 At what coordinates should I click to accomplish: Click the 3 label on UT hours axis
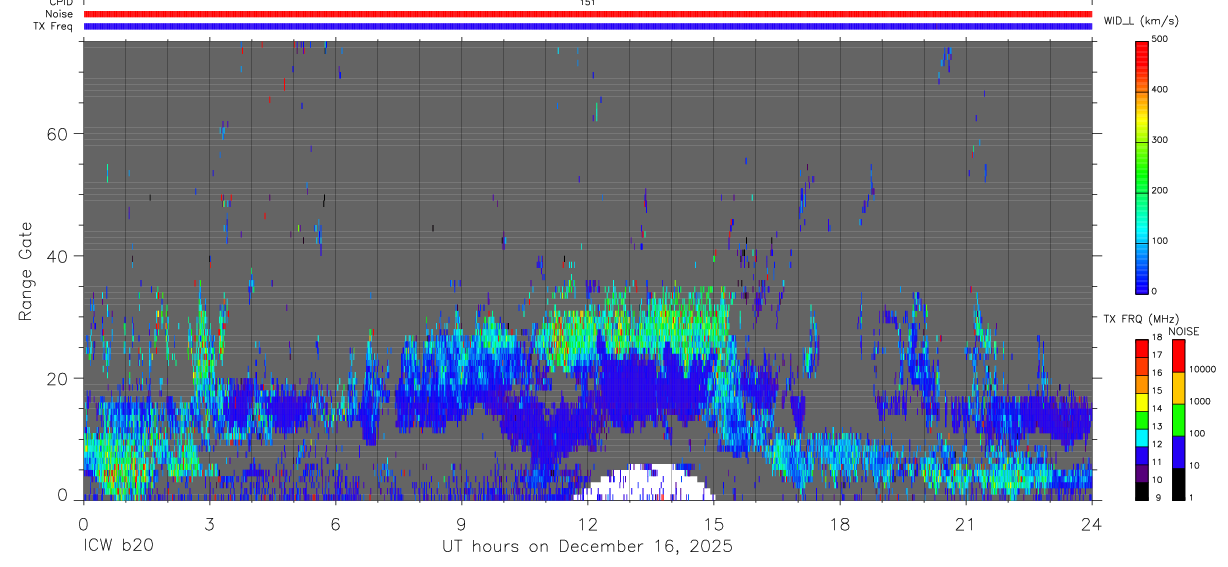click(x=210, y=524)
